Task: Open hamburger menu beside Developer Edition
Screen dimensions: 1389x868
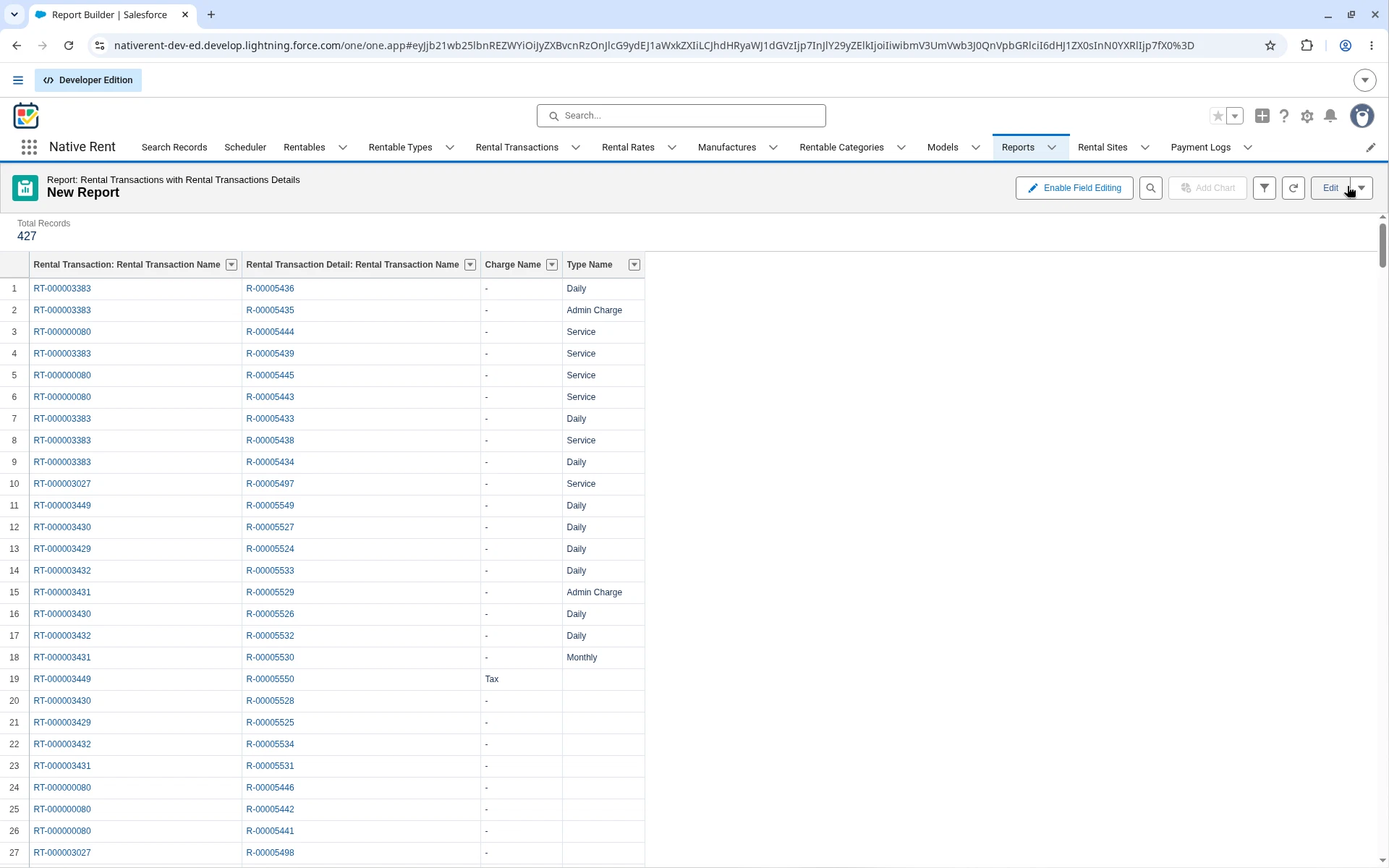Action: (18, 80)
